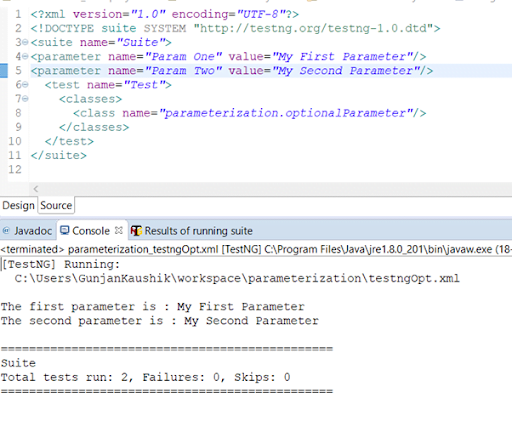512x421 pixels.
Task: Switch to the Source tab
Action: tap(56, 205)
